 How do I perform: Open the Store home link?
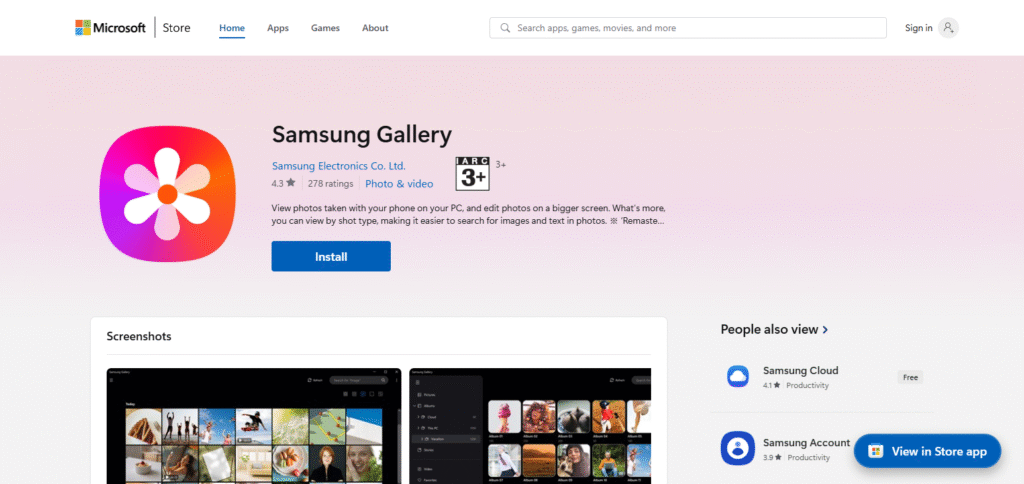tap(176, 27)
